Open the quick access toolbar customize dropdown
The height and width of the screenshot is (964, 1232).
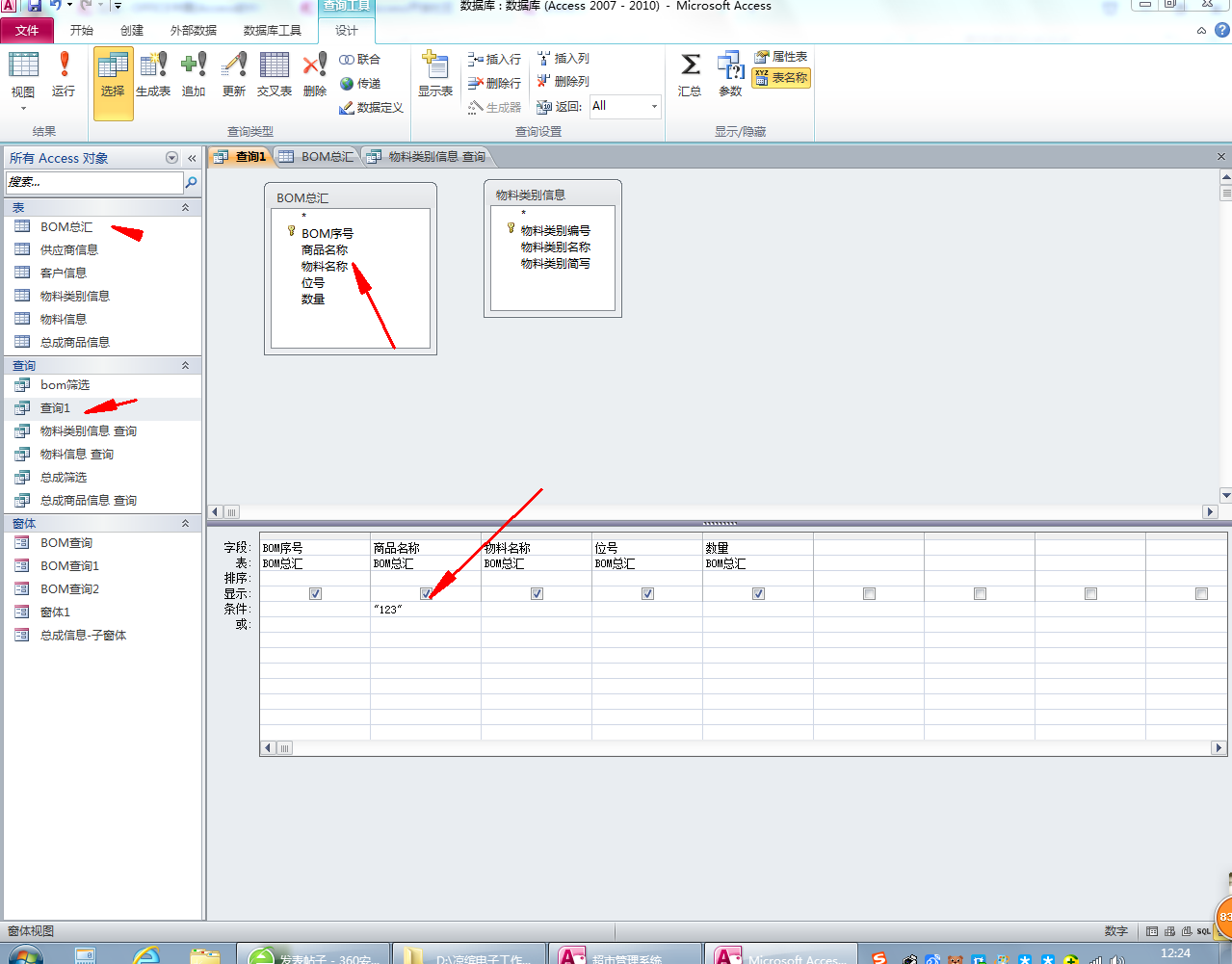(x=118, y=6)
